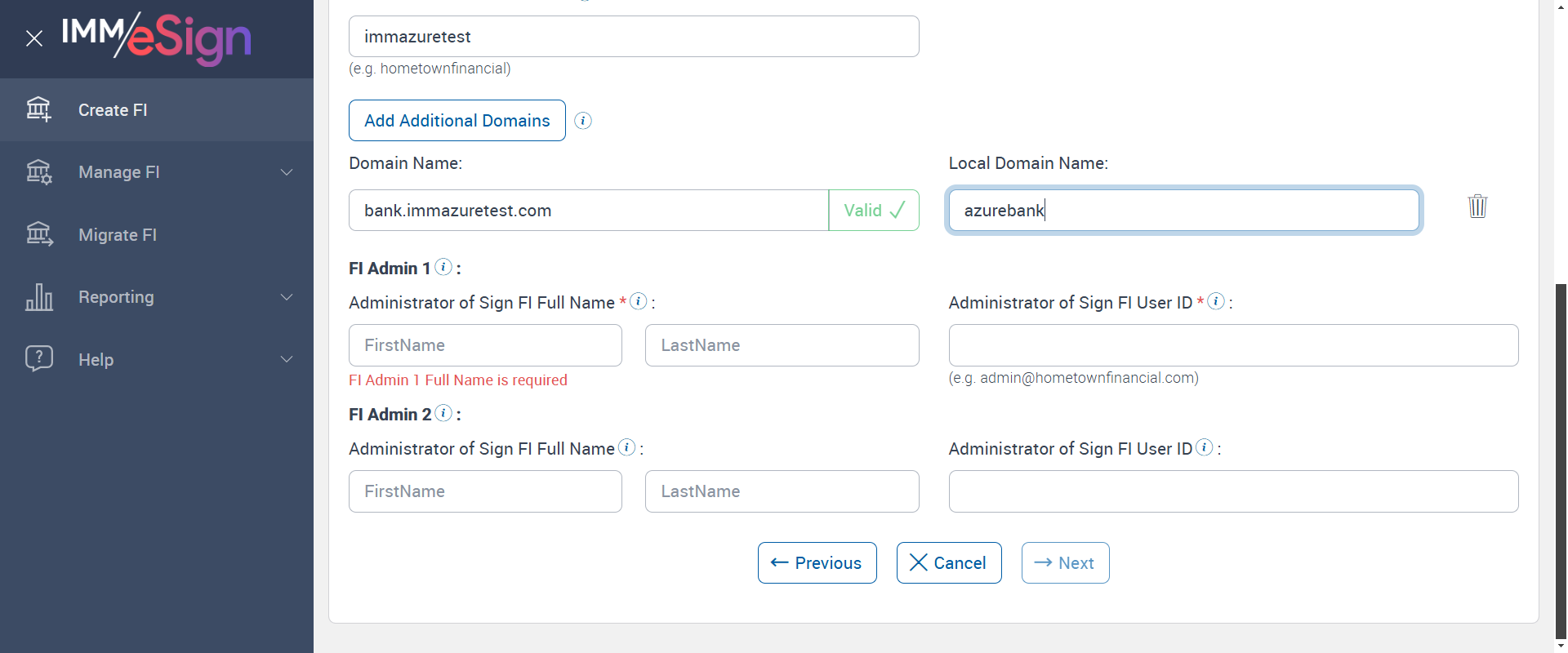Close the sidebar with the X icon
The width and height of the screenshot is (1568, 653).
click(x=34, y=38)
